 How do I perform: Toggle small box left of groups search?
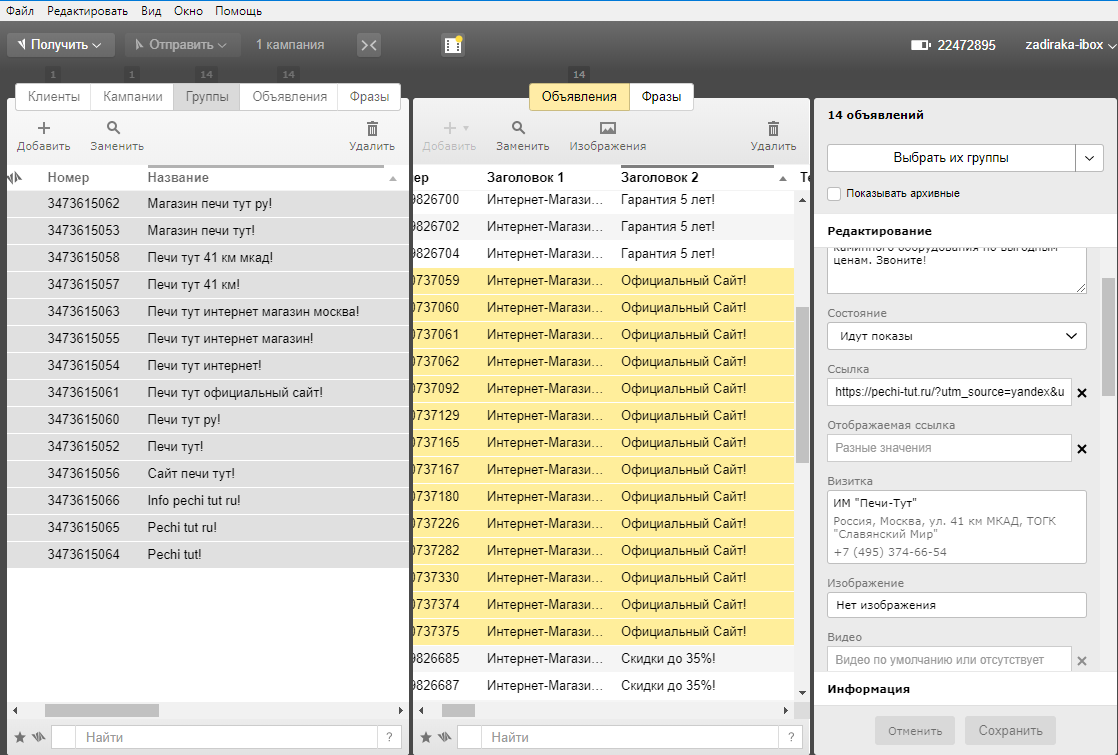[63, 737]
